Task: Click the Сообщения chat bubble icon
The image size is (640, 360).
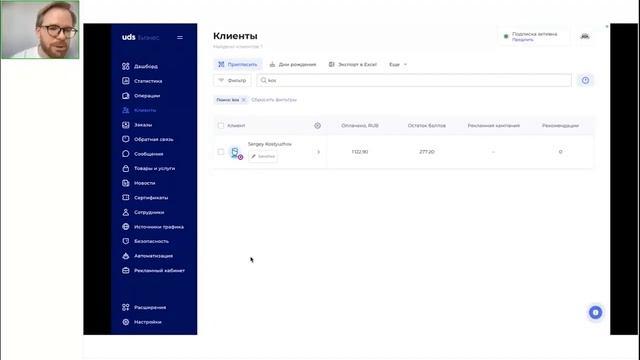Action: pyautogui.click(x=126, y=154)
